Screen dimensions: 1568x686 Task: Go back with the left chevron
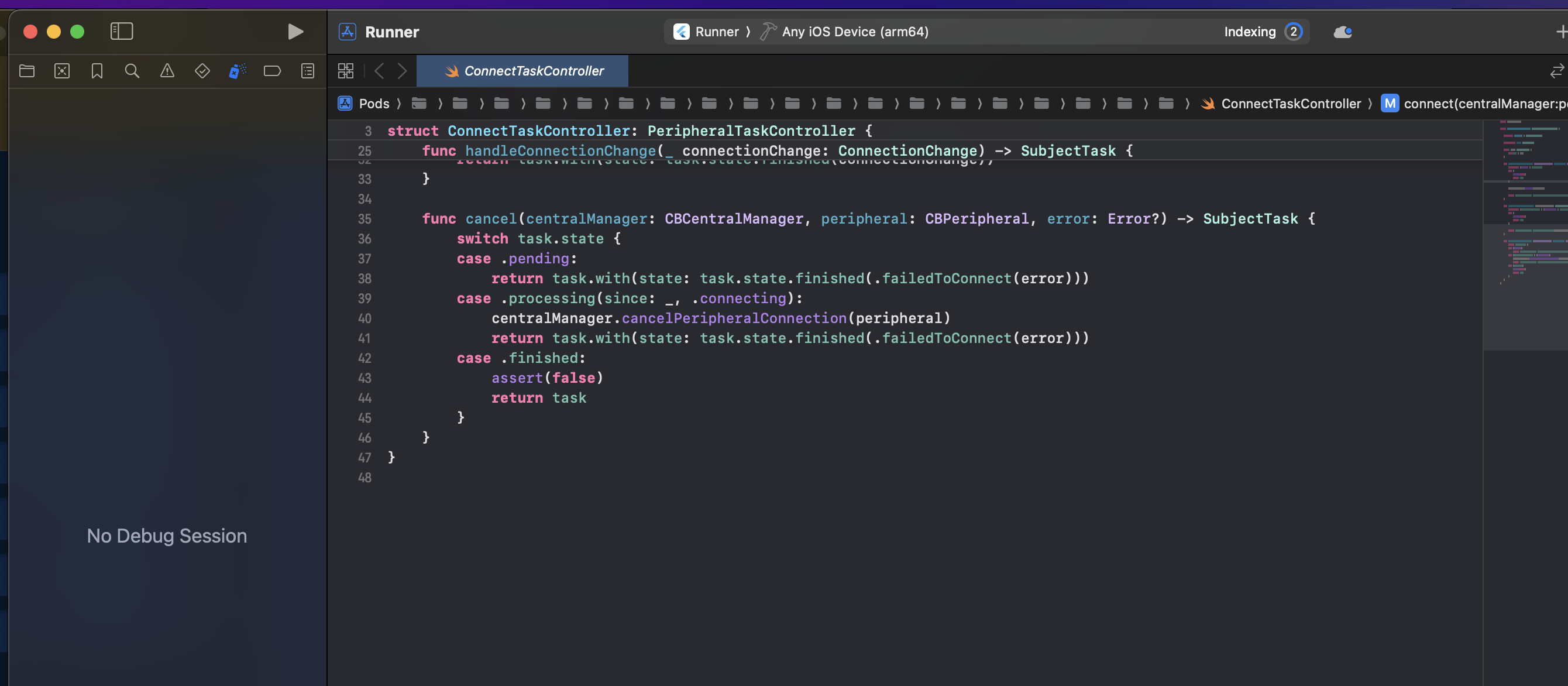pos(379,71)
